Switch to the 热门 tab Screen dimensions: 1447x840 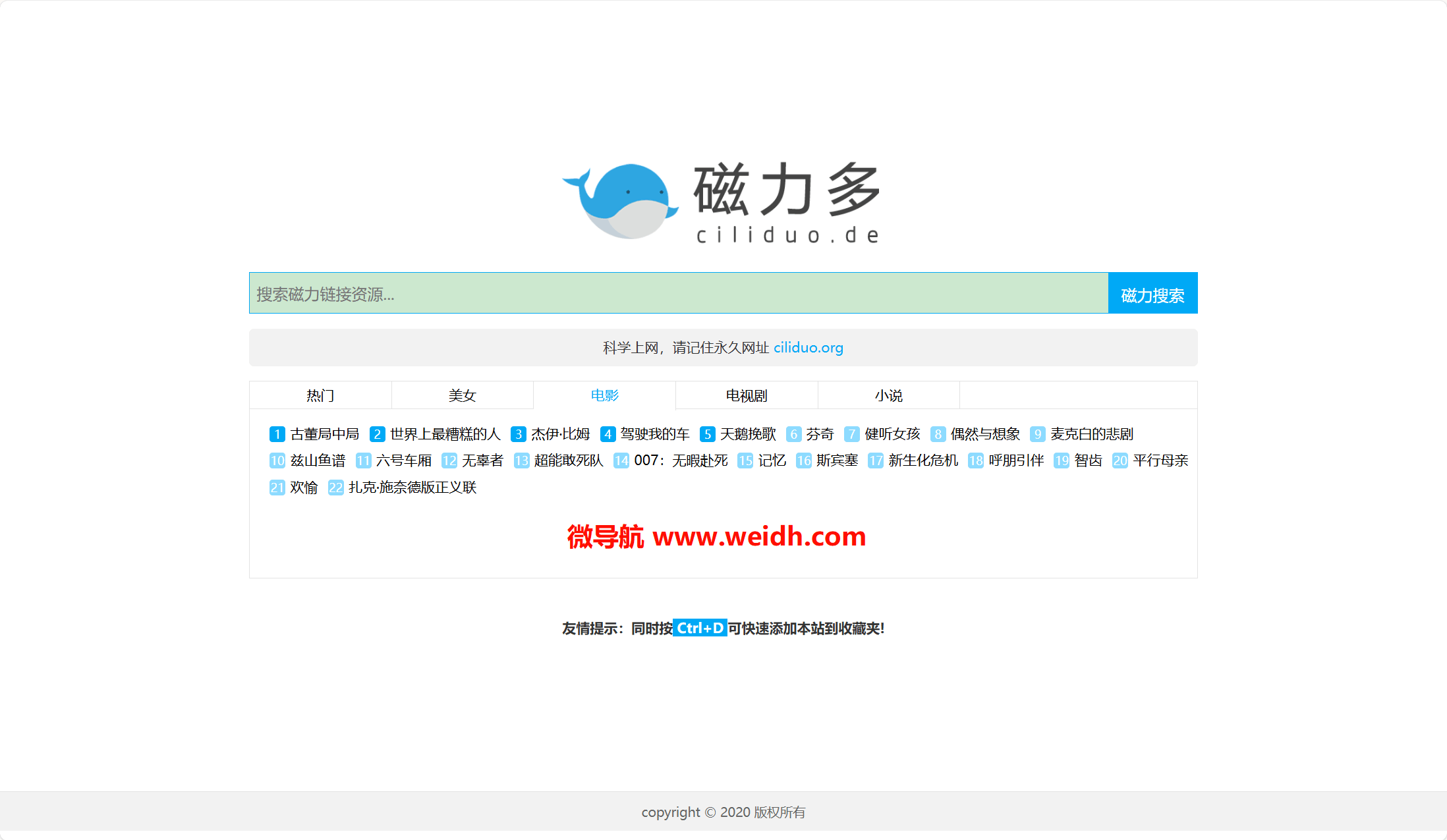pos(320,395)
